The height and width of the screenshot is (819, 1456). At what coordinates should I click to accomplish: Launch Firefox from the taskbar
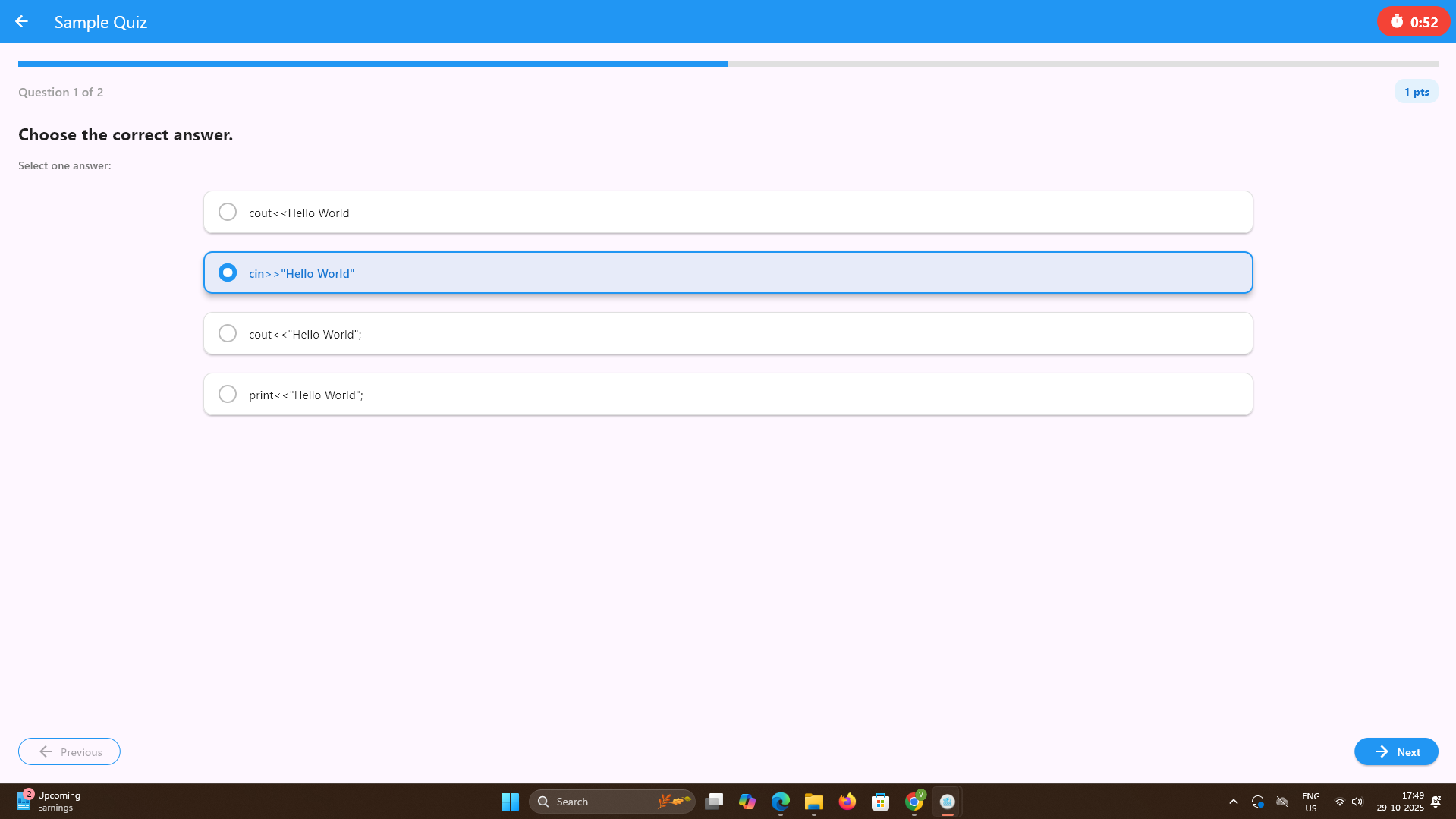pos(847,802)
